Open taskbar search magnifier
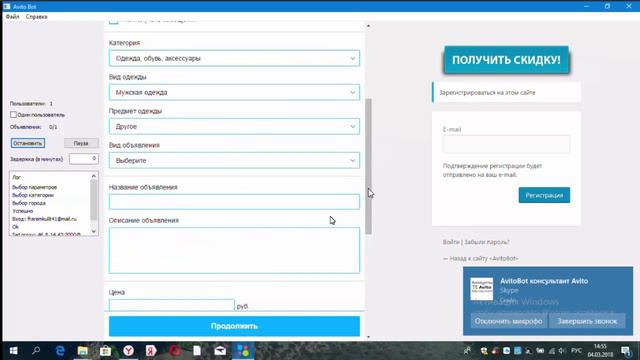 point(36,350)
